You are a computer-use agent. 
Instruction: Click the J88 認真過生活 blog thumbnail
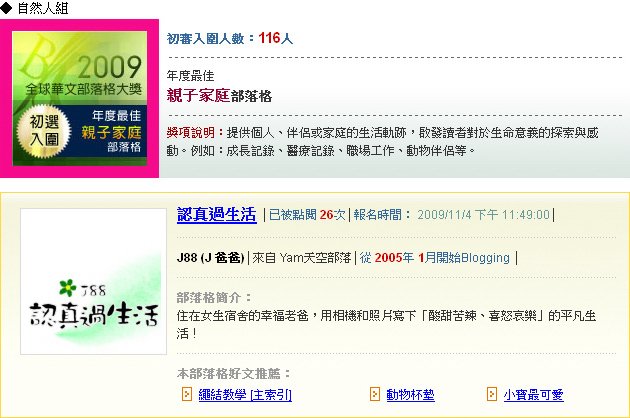94,281
